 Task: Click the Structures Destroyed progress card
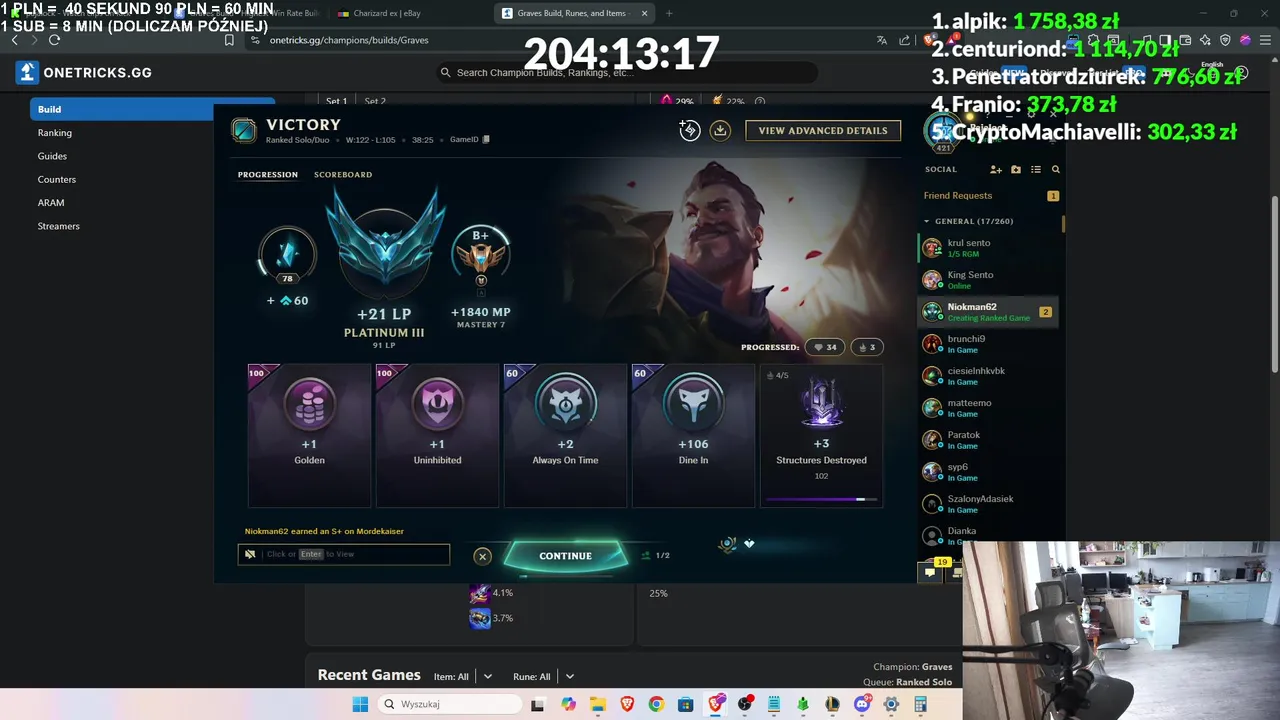[x=822, y=435]
